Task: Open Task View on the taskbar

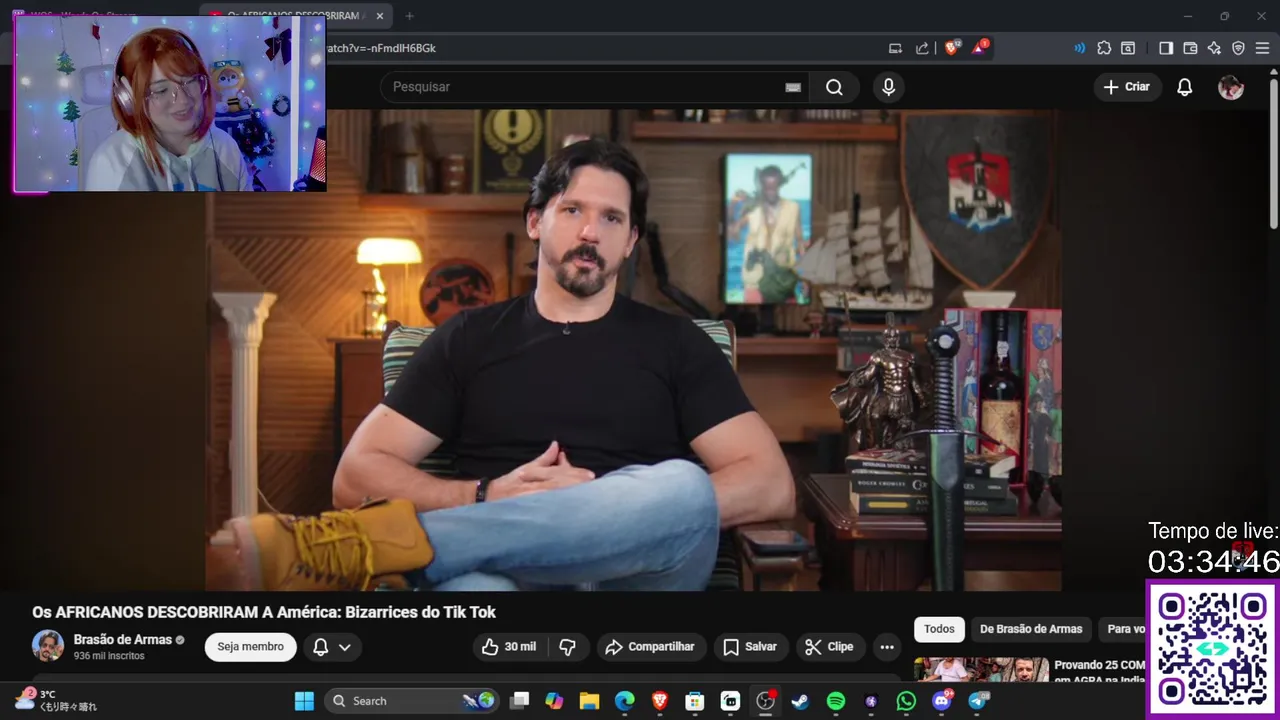Action: pyautogui.click(x=519, y=701)
